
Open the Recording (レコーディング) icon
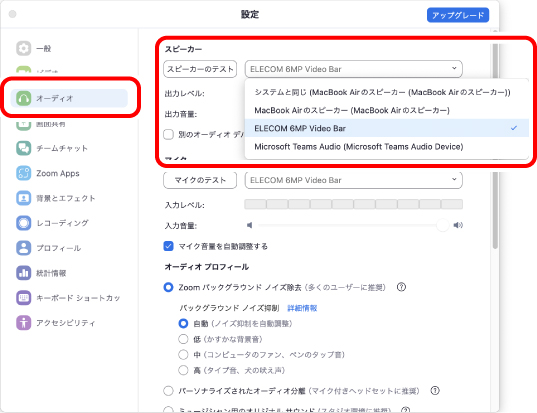click(23, 223)
